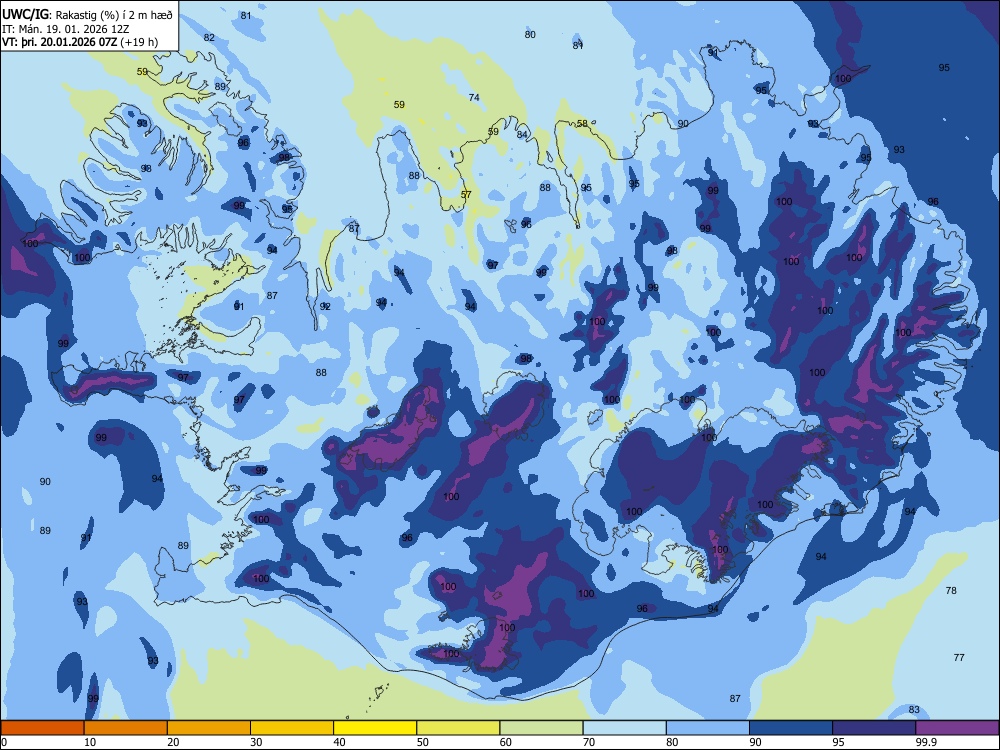
Task: Click the 20–30 legend color swatch
Action: pyautogui.click(x=209, y=728)
